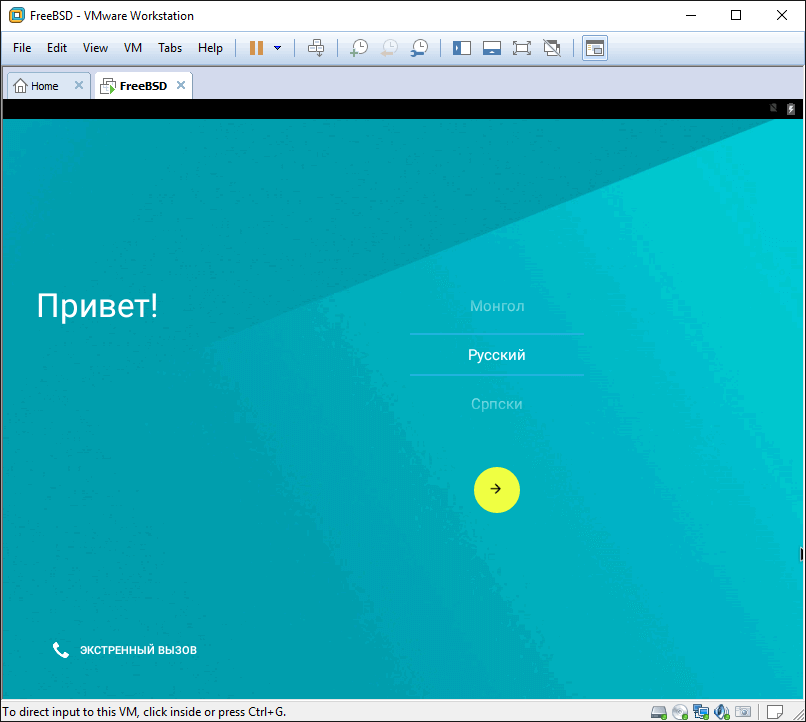Click the VMware Workstation title bar logo
The width and height of the screenshot is (806, 722).
point(16,15)
